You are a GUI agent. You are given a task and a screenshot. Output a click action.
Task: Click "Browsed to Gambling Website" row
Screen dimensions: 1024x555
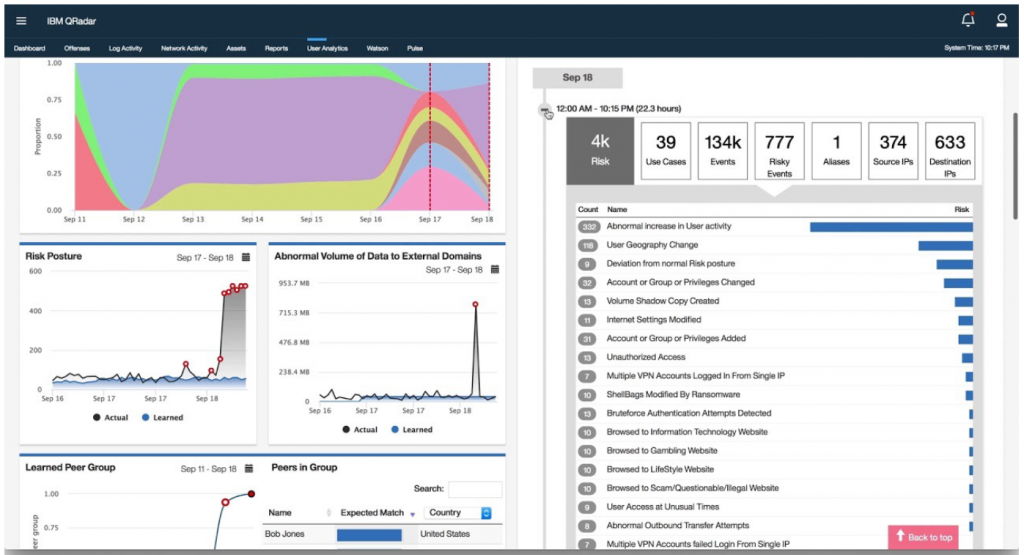[775, 451]
